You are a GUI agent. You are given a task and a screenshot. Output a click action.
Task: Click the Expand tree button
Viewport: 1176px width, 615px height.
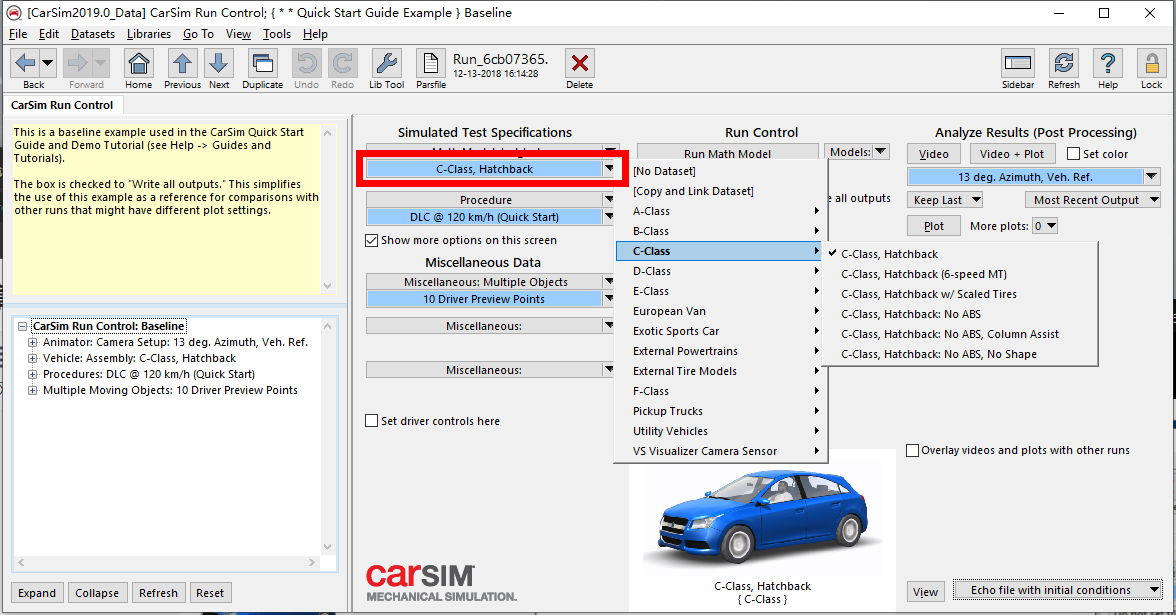pos(37,592)
